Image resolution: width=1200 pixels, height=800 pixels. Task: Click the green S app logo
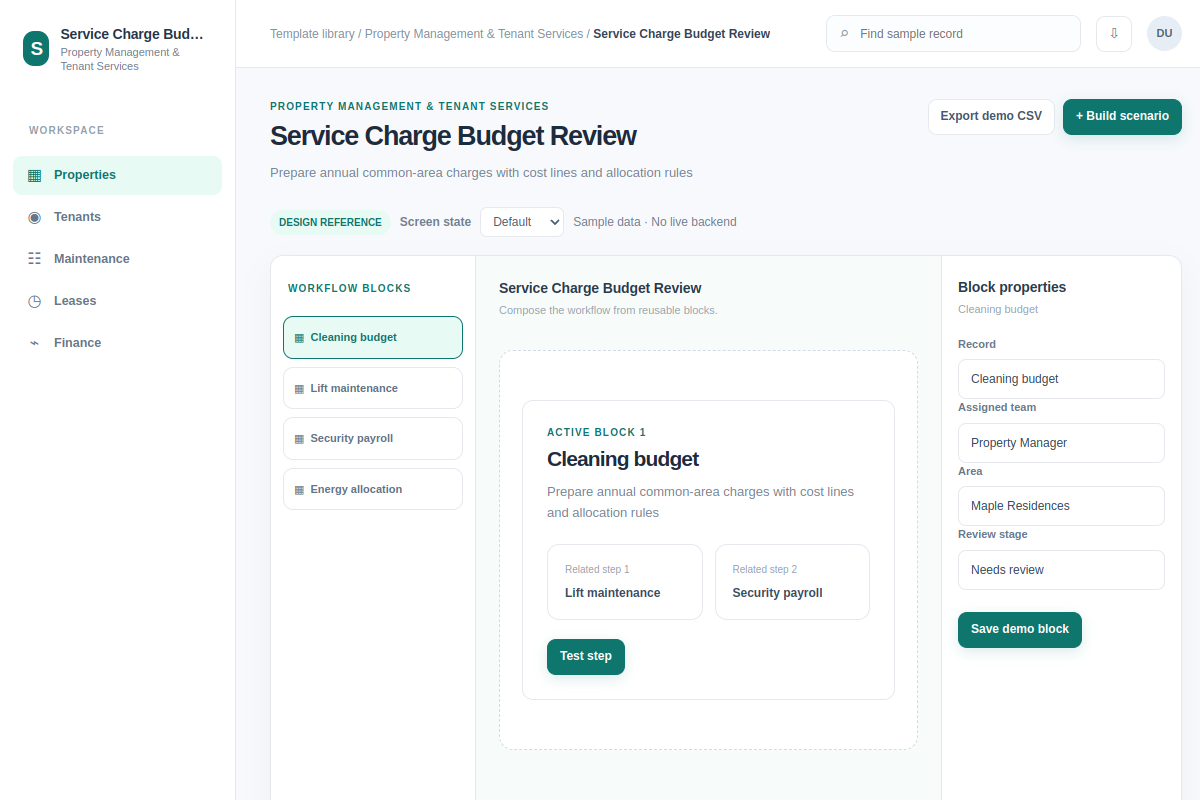click(36, 48)
